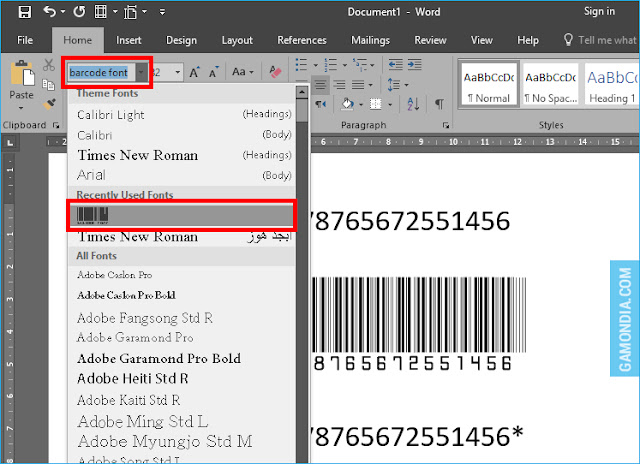This screenshot has width=640, height=464.
Task: Click the Format Painter brush icon
Action: (x=49, y=104)
